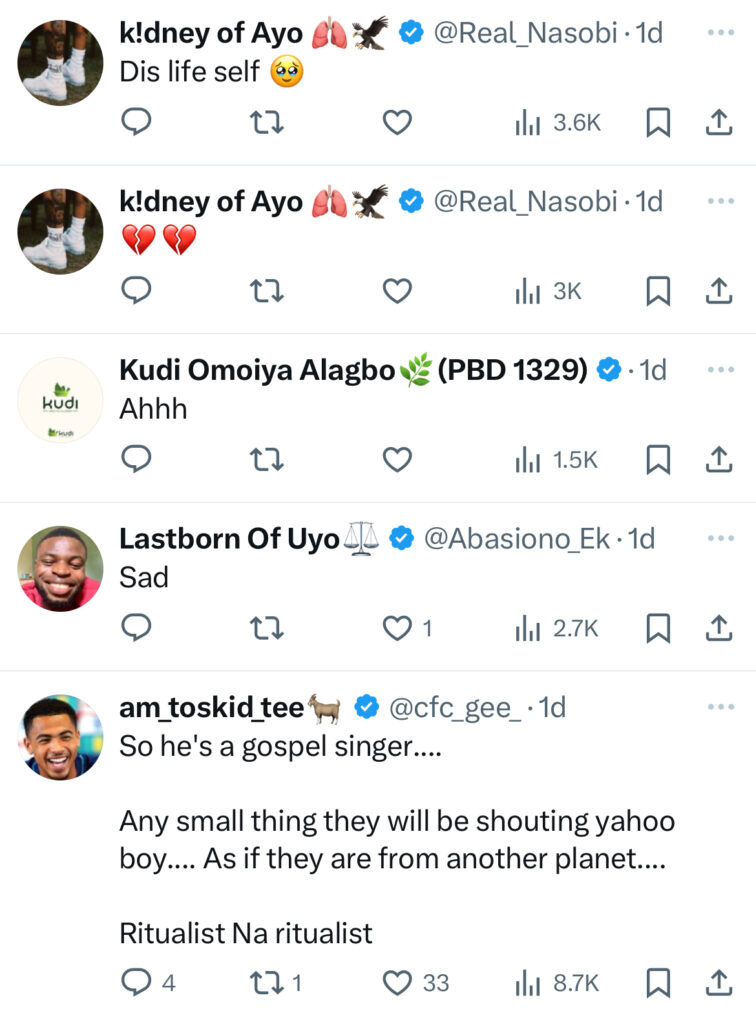Screen dimensions: 756x1024
Task: Reply to the 'Dis life self' tweet
Action: (135, 122)
